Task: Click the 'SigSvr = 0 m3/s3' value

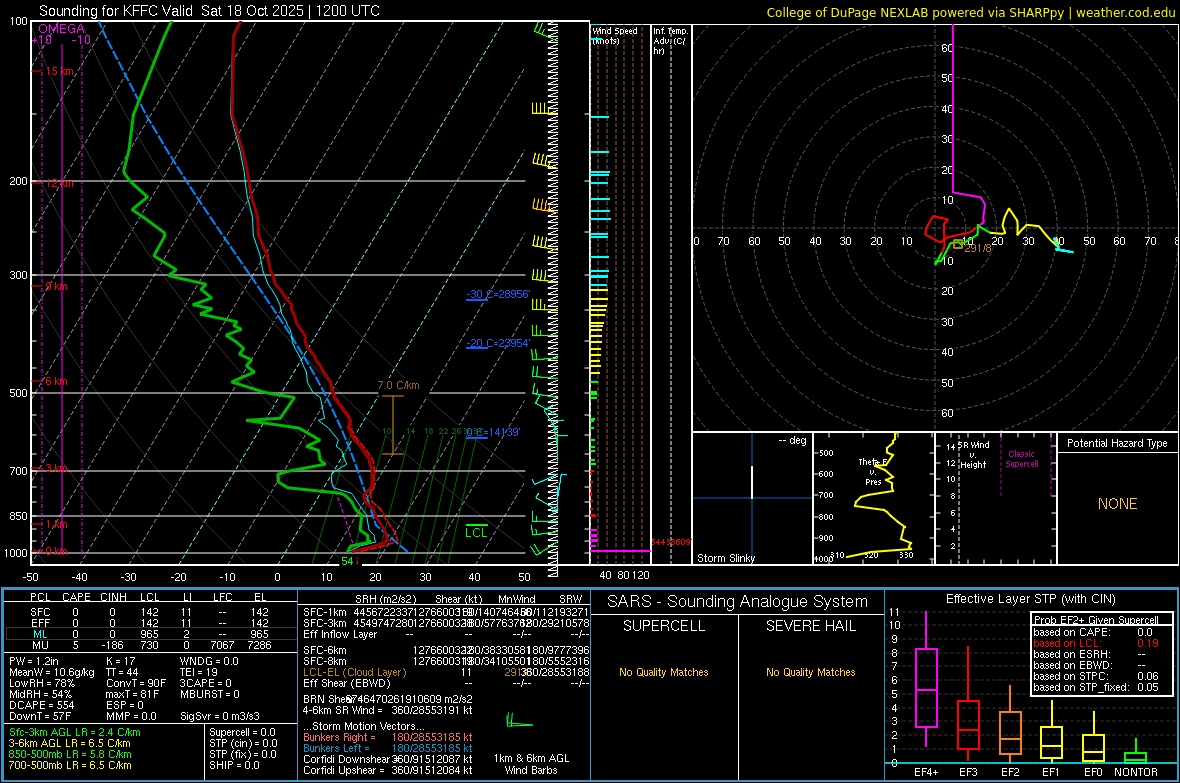Action: point(220,716)
